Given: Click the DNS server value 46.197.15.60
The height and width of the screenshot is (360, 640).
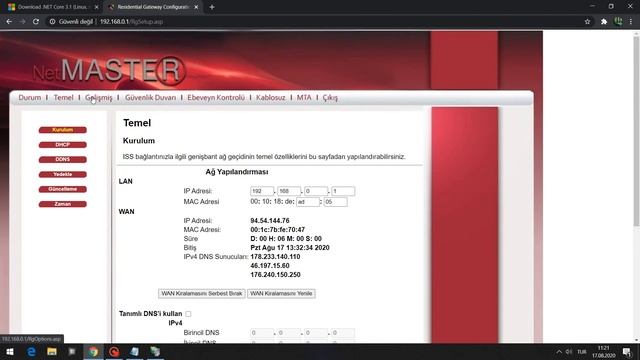Looking at the screenshot, I should [x=270, y=266].
